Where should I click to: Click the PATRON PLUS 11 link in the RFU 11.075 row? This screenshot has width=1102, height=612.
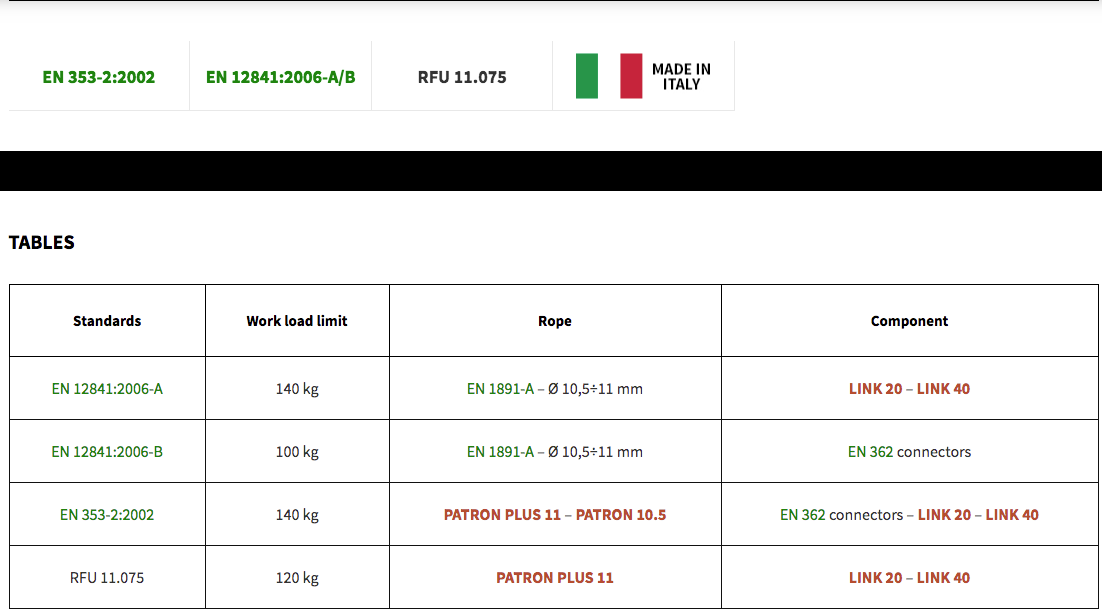click(555, 578)
